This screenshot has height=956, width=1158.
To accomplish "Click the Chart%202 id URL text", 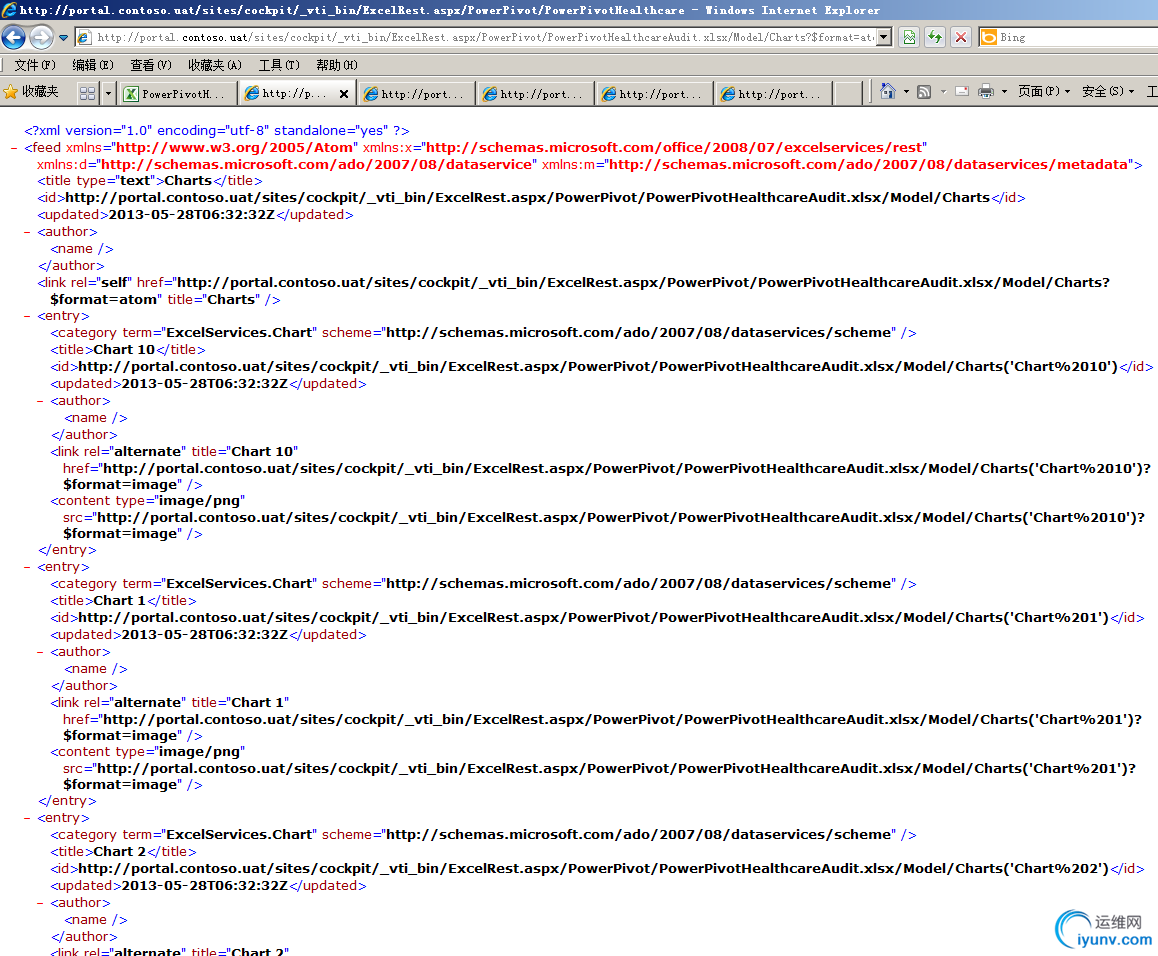I will click(593, 869).
